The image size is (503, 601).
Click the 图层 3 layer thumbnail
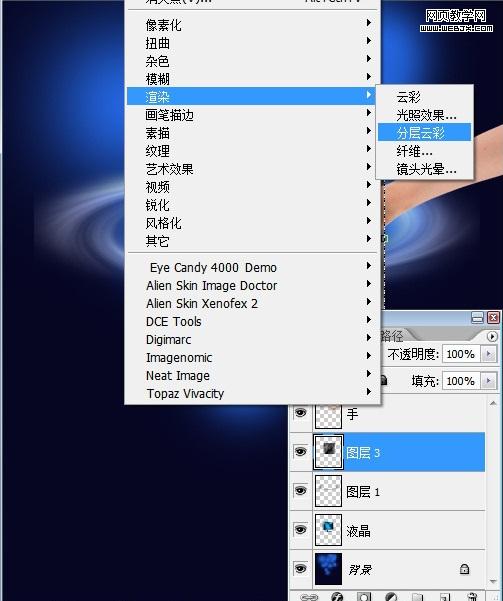(328, 452)
